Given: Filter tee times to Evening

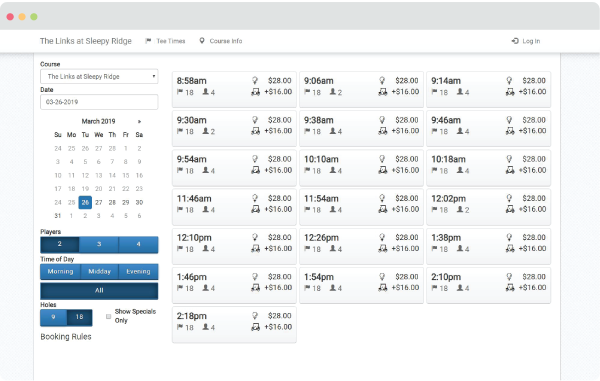Looking at the screenshot, I should [138, 272].
